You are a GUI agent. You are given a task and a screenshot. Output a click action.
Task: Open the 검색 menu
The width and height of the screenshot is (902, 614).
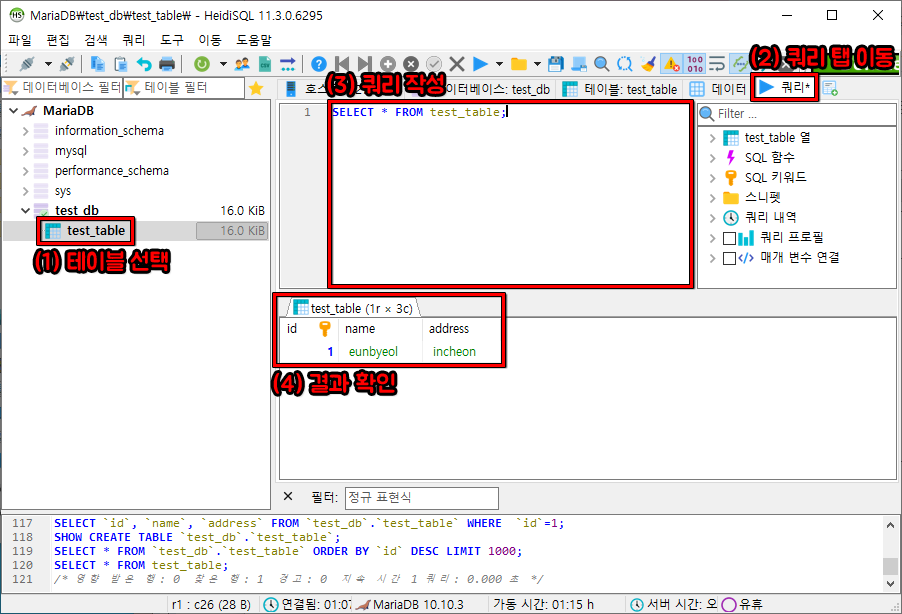click(95, 40)
